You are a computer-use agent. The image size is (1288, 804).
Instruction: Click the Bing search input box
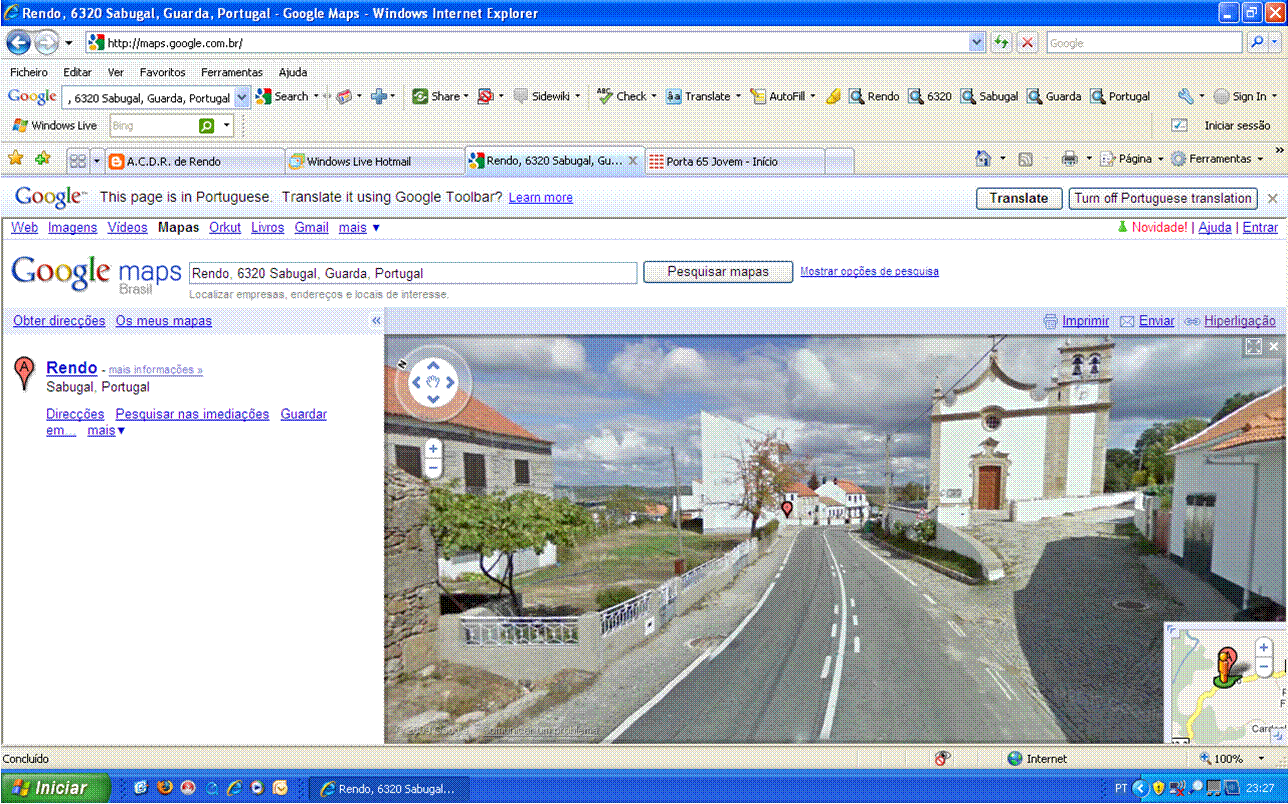point(152,126)
